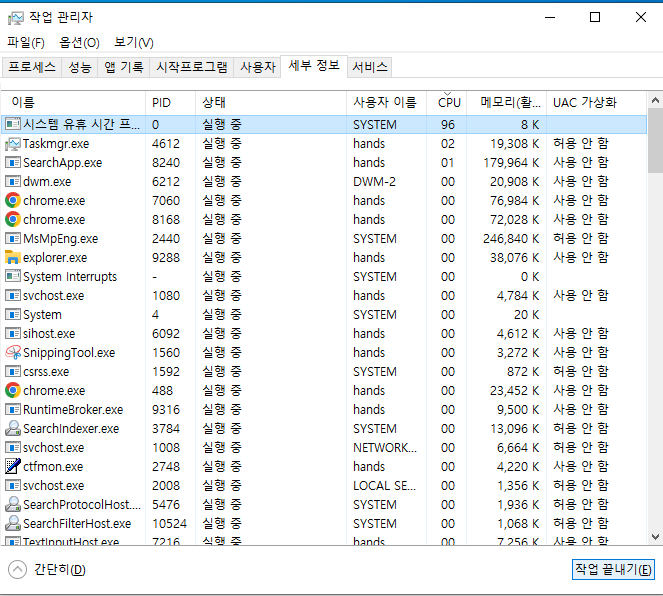Image resolution: width=663 pixels, height=596 pixels.
Task: Switch to the 서비스 tab
Action: 370,67
